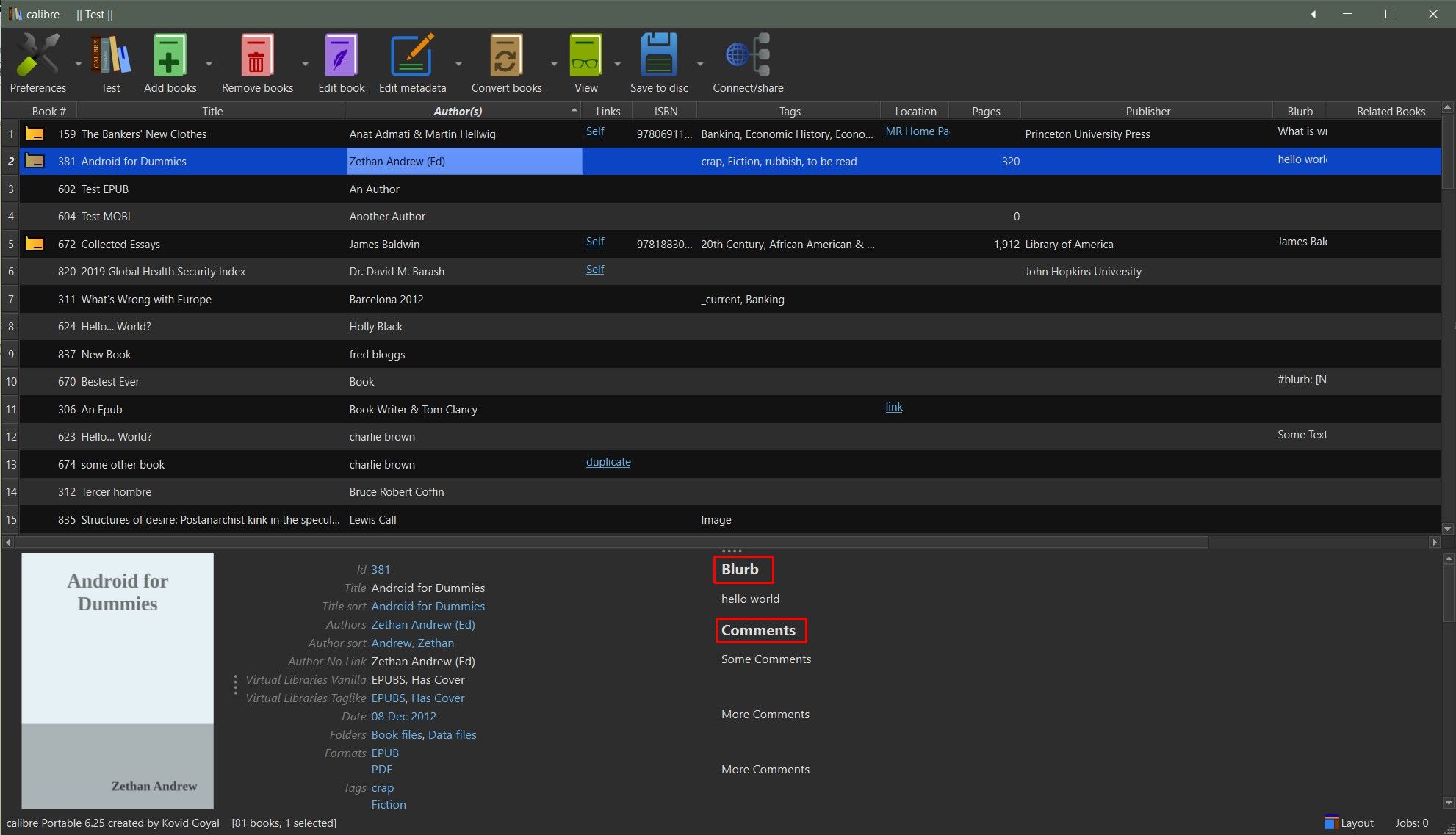Click the Add books icon
Viewport: 1456px width, 835px height.
(170, 56)
